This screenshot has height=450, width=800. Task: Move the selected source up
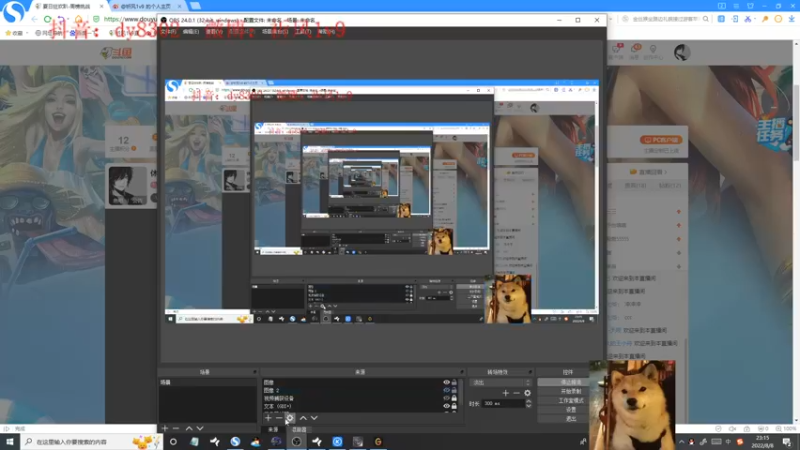303,418
